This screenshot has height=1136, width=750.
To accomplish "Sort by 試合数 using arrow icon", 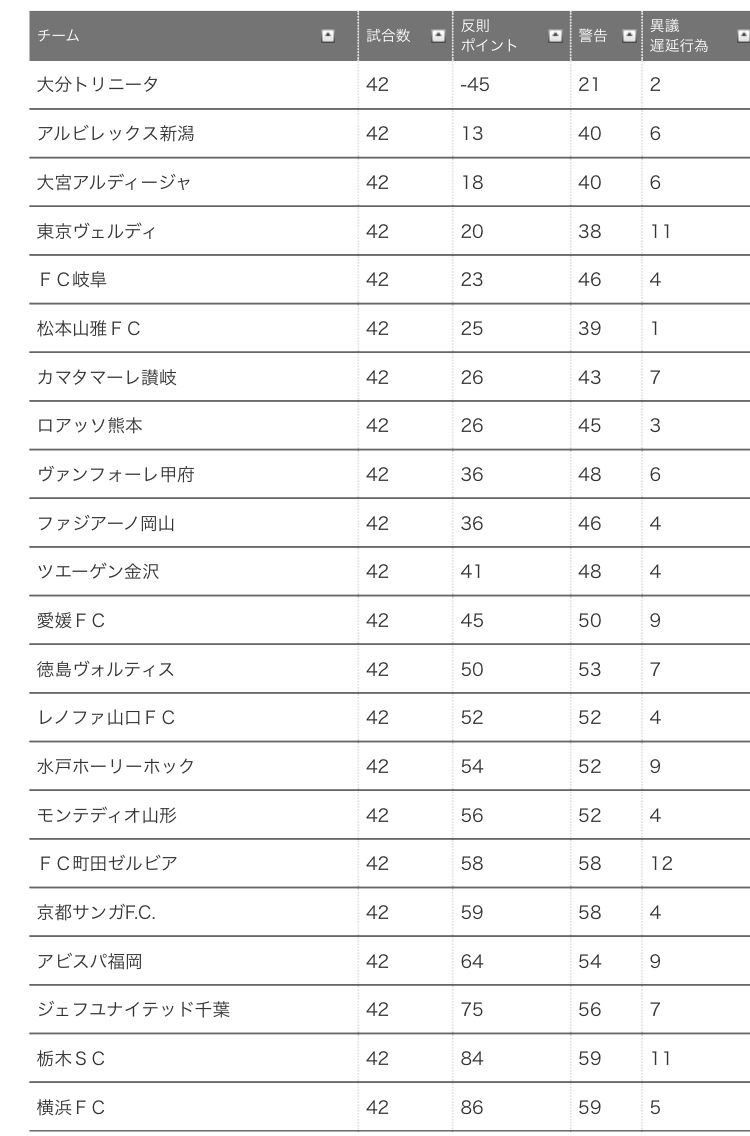I will point(438,36).
